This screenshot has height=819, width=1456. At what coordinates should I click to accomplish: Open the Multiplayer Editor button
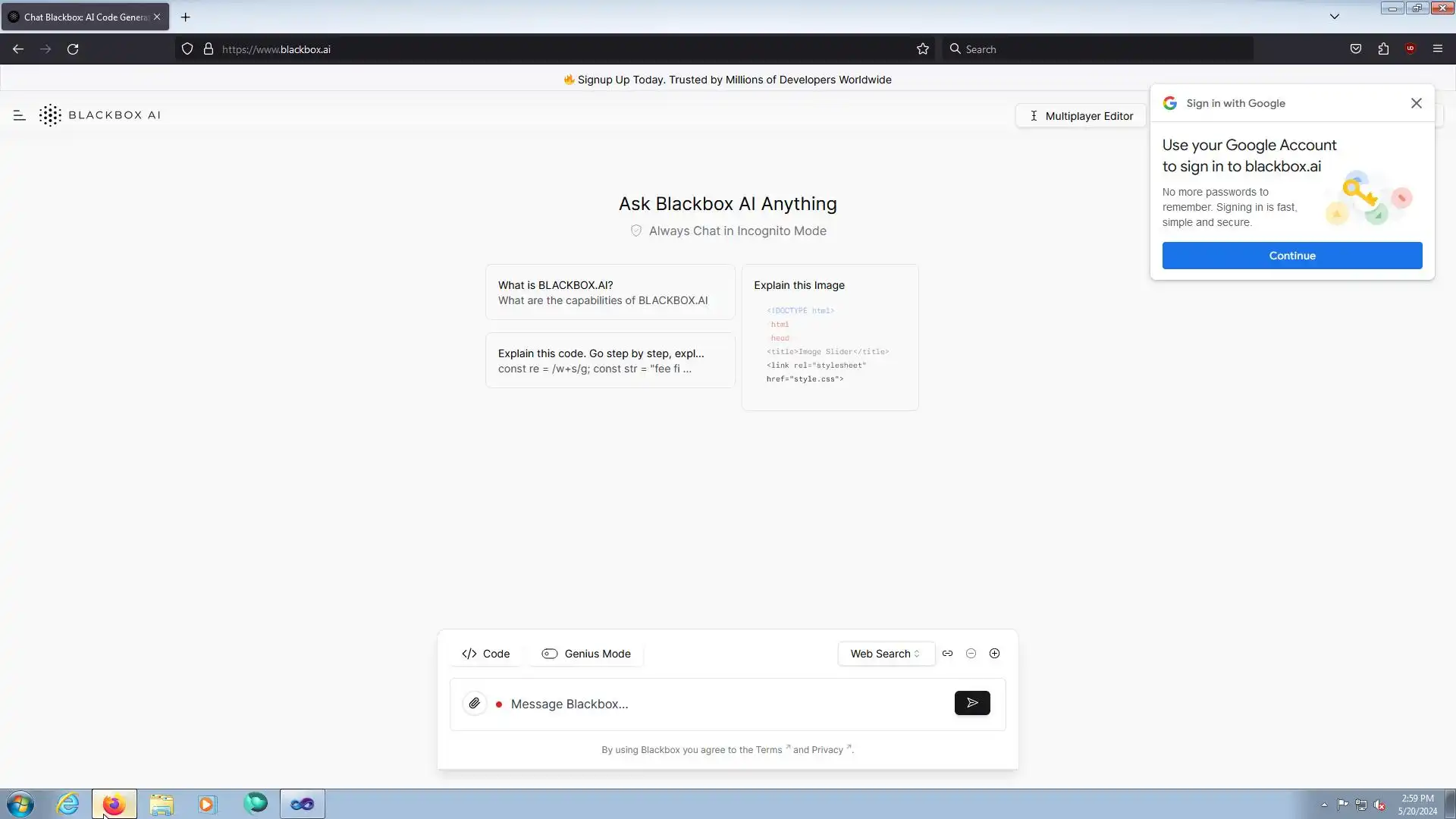point(1081,116)
